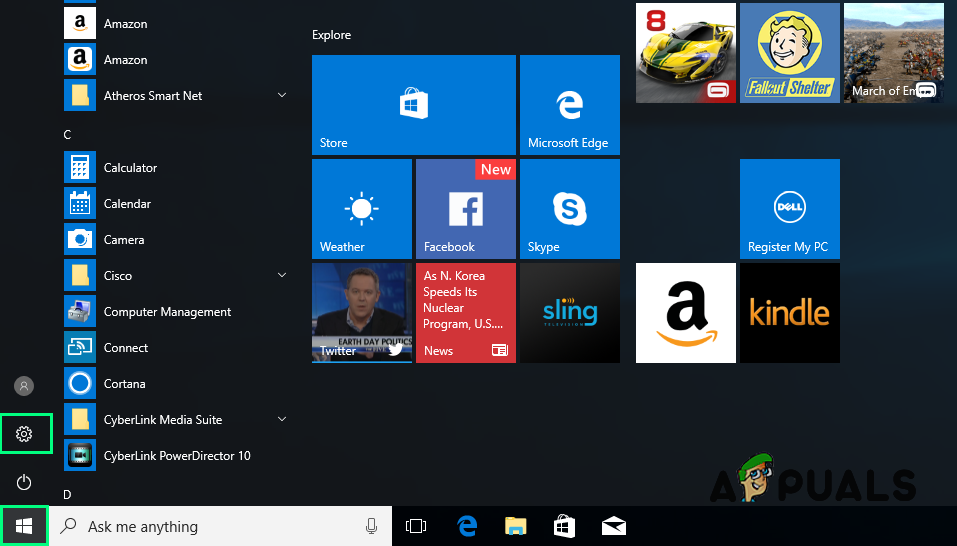Open the Settings gear icon
Screen dimensions: 957x546
[25, 434]
